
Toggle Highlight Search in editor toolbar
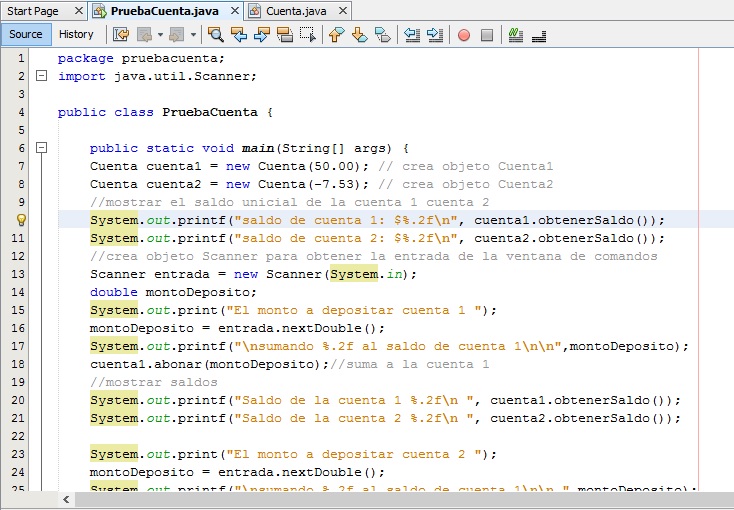[285, 34]
